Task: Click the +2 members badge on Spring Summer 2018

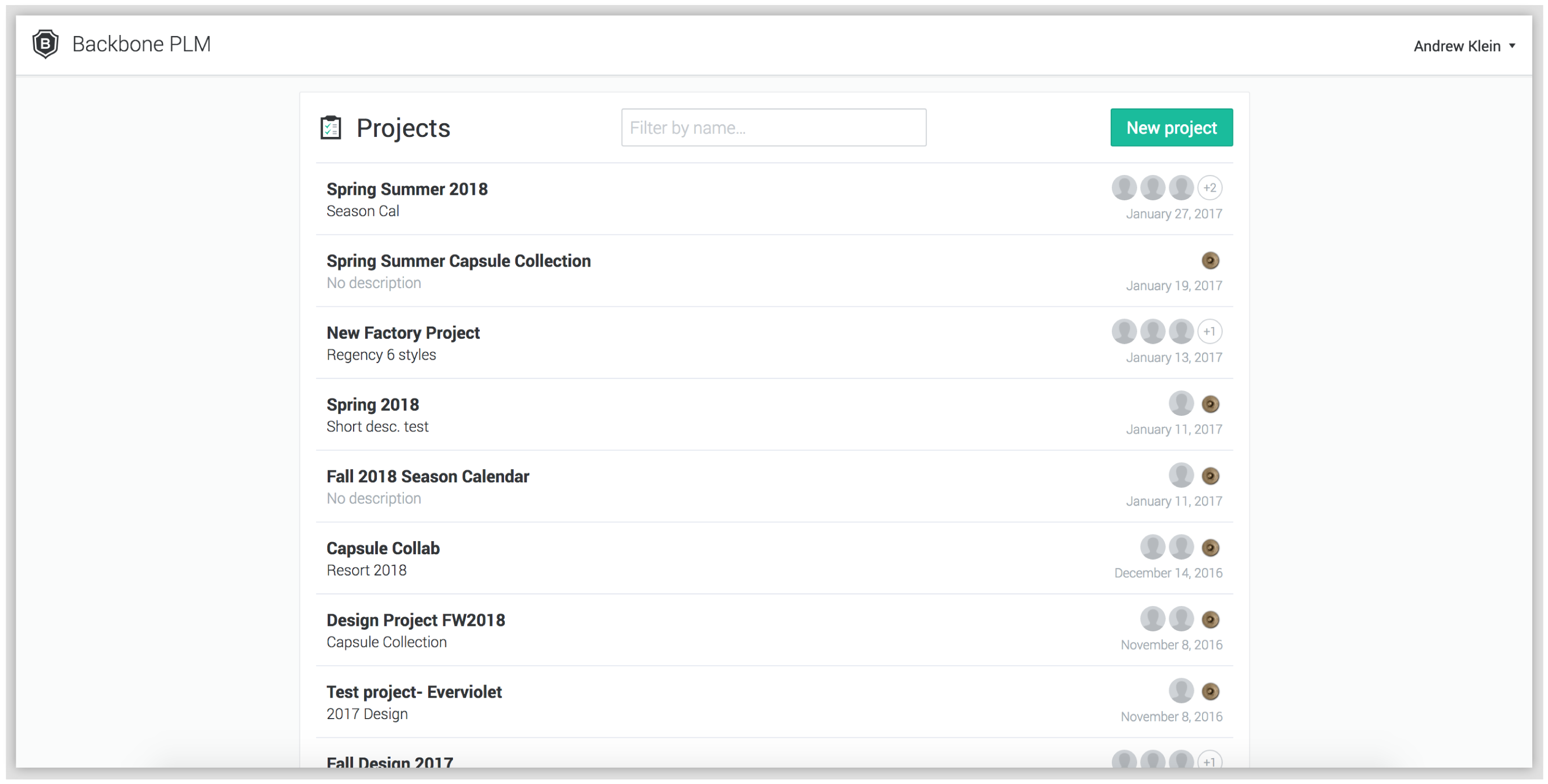Action: point(1209,188)
